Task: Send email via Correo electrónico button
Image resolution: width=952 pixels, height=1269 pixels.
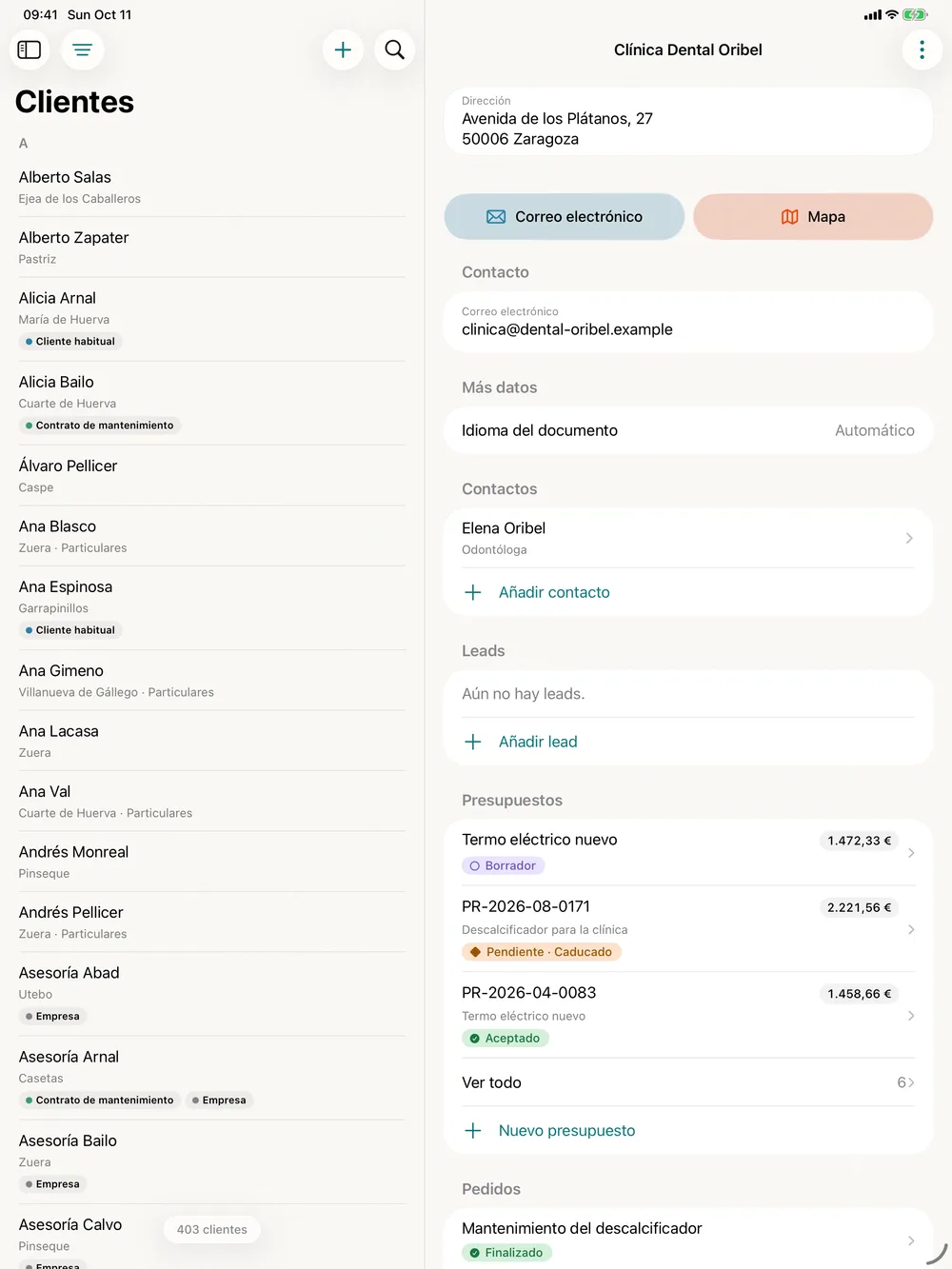Action: (565, 217)
